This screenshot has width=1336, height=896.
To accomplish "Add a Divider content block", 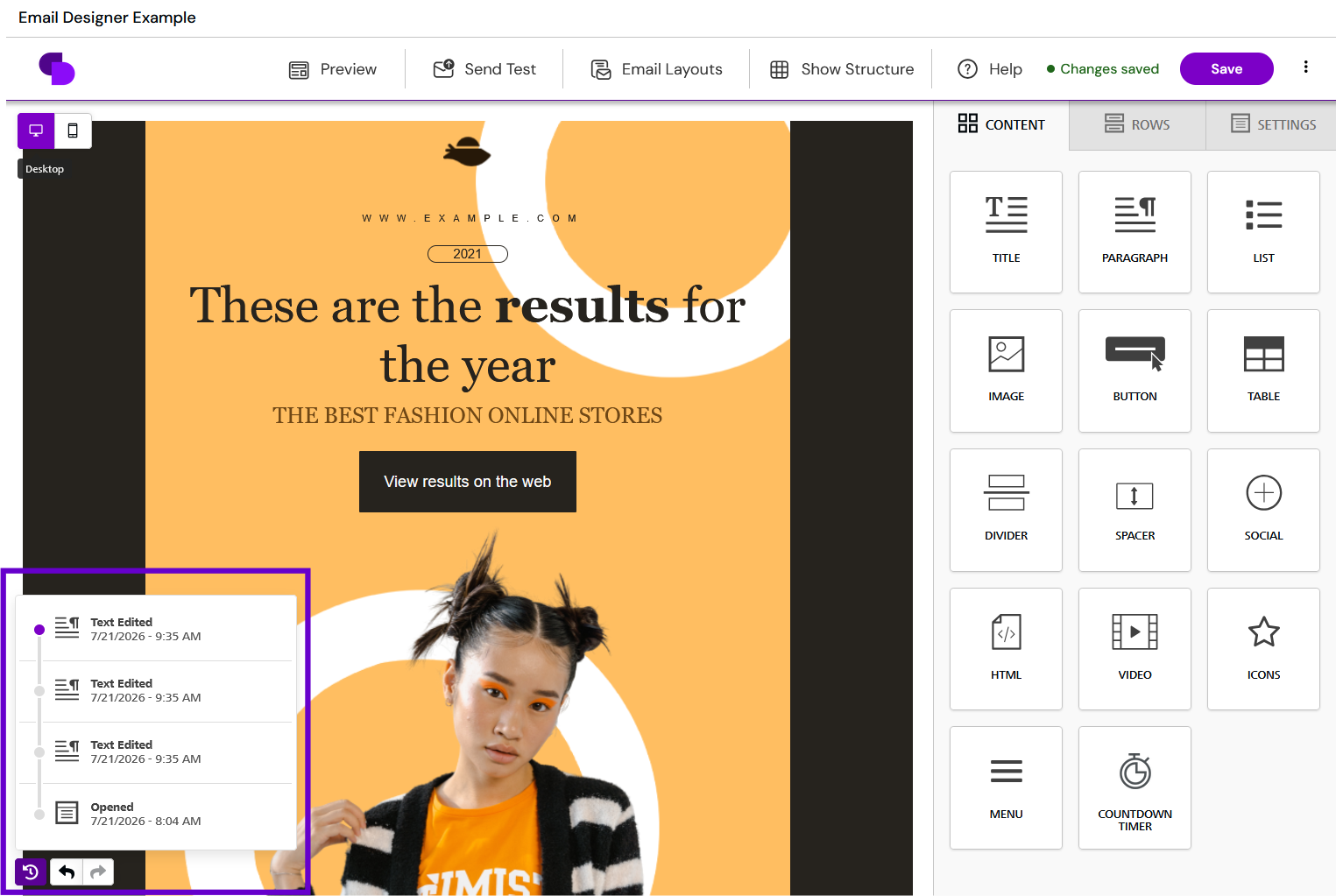I will point(1006,510).
